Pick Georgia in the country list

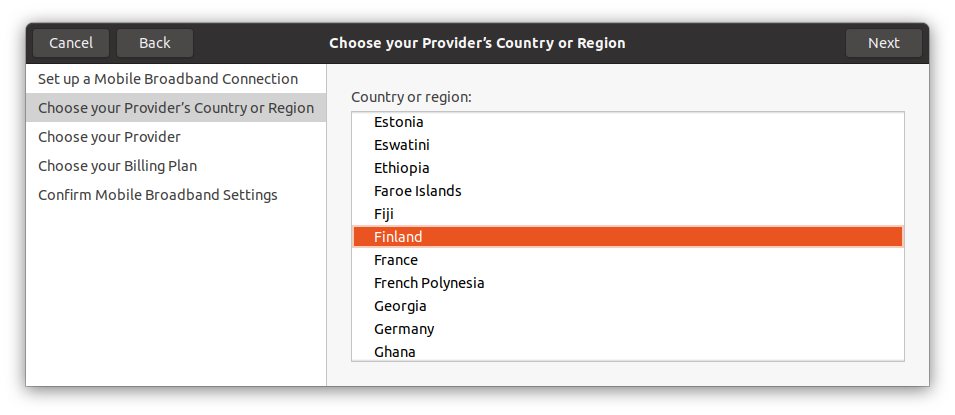[x=400, y=306]
